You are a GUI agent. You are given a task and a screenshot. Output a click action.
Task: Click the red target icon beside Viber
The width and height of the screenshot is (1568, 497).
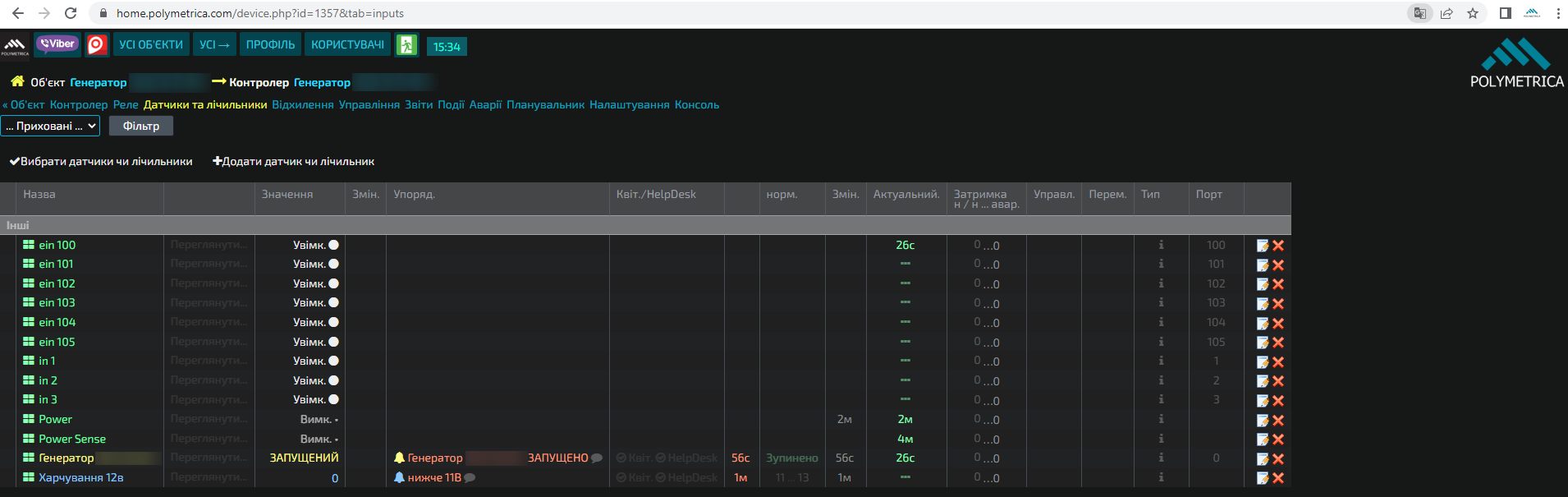97,44
